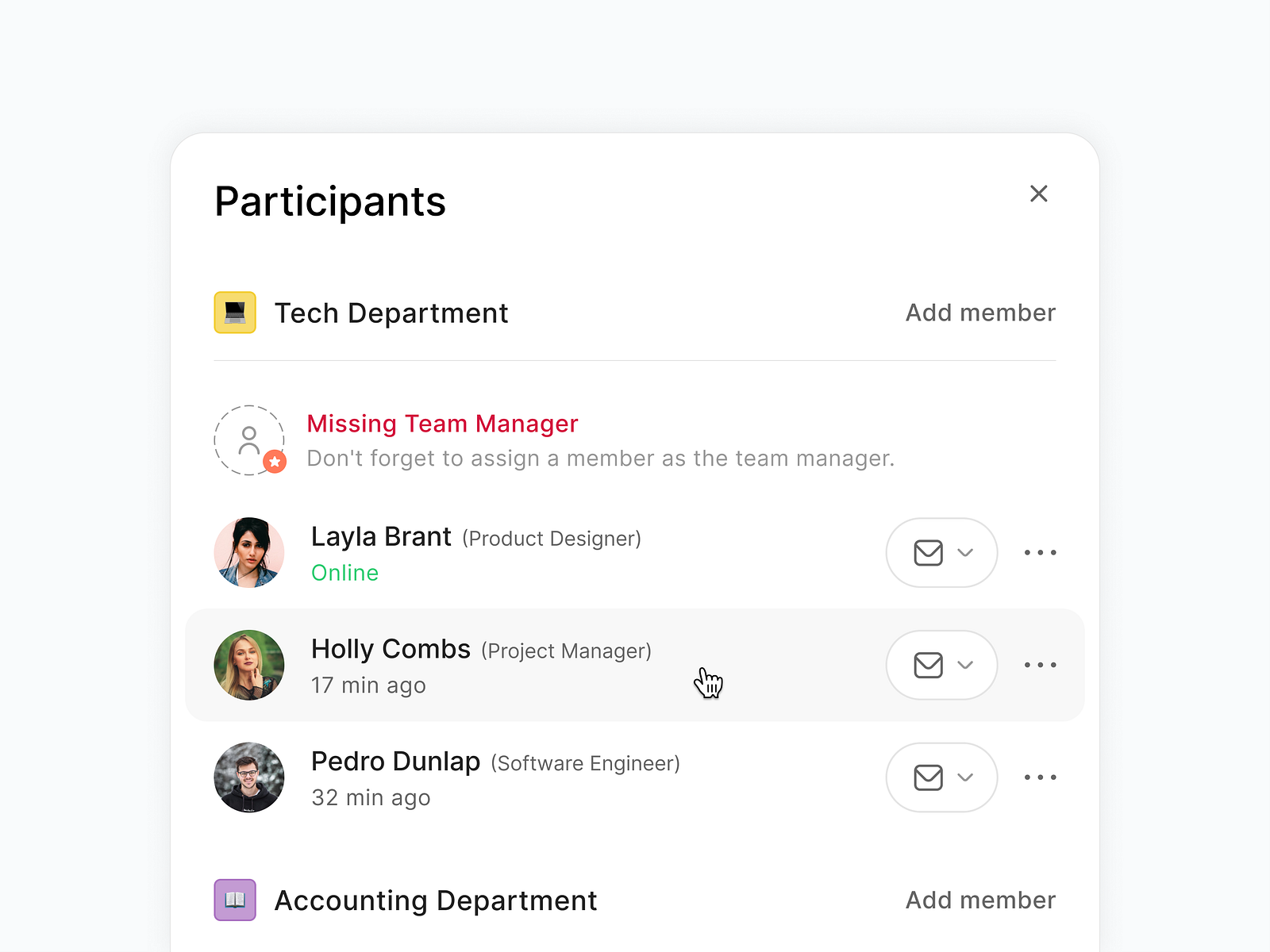Image resolution: width=1270 pixels, height=952 pixels.
Task: Click the Accounting Department book icon
Action: (x=234, y=900)
